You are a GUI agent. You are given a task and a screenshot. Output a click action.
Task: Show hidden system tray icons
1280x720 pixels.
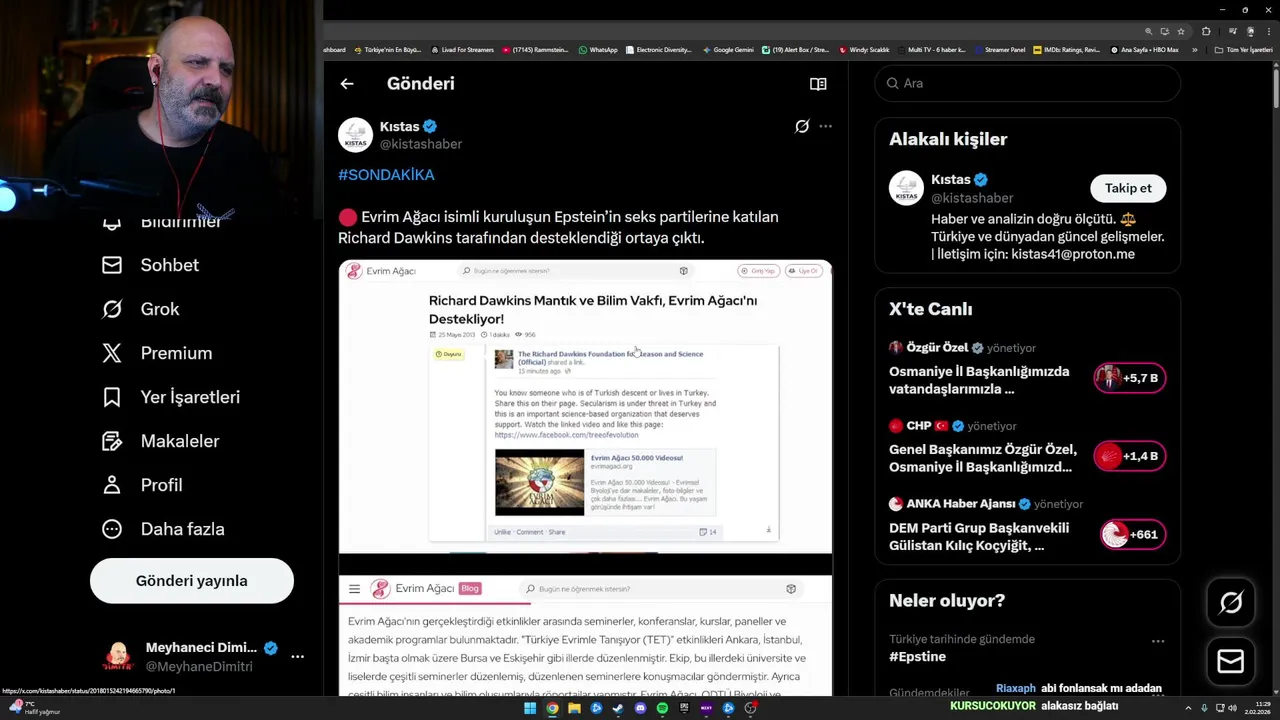[x=1189, y=708]
